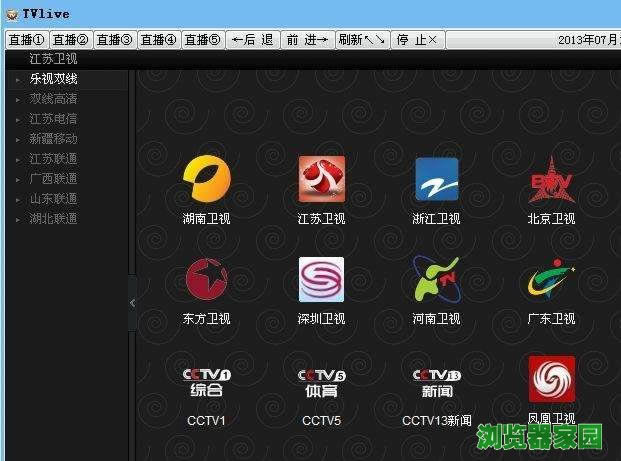This screenshot has height=461, width=621.
Task: Click the 河南卫视 channel label
Action: coord(436,319)
